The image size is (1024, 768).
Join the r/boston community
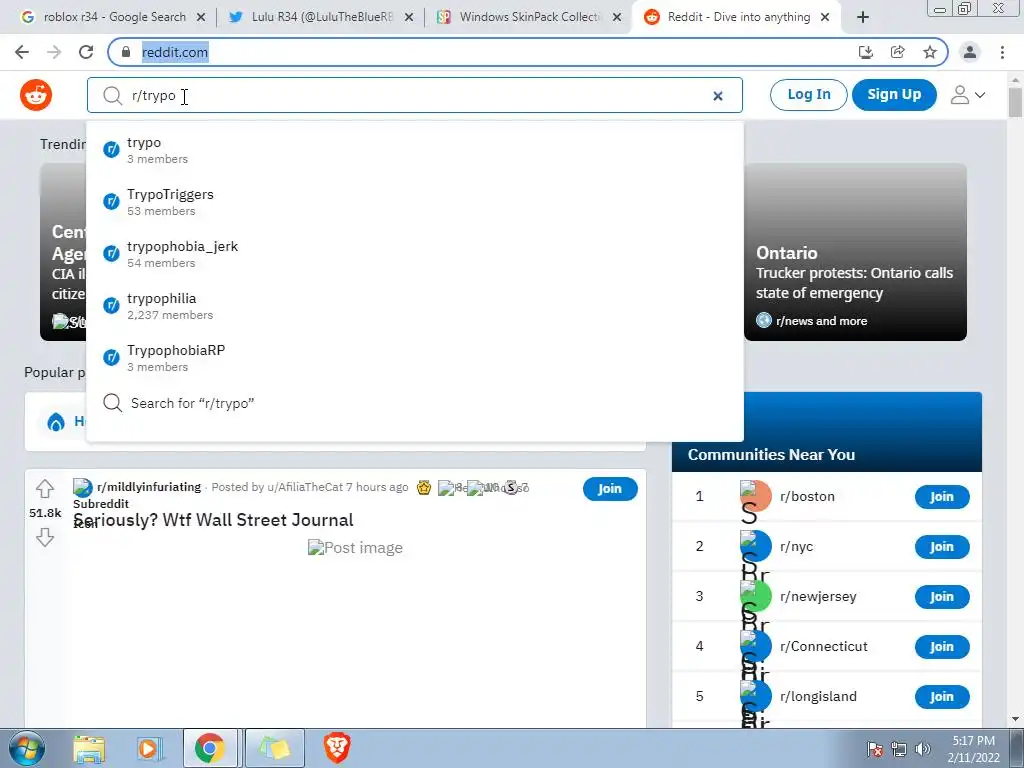[942, 497]
